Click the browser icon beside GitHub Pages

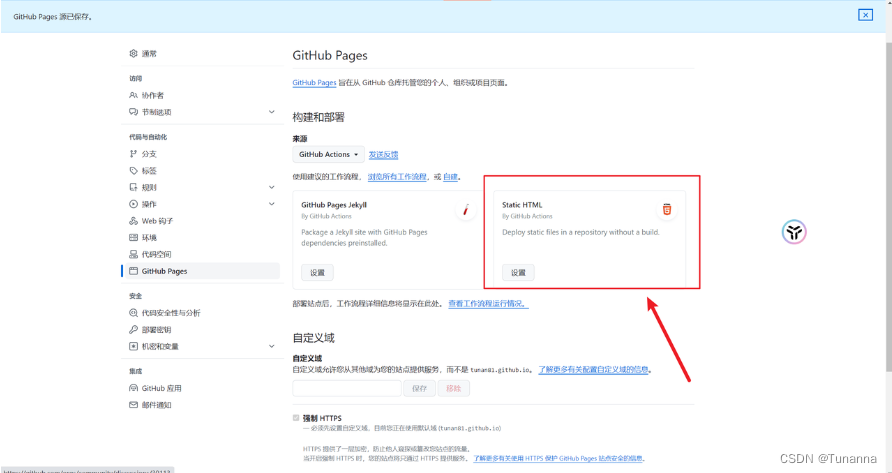tap(133, 271)
